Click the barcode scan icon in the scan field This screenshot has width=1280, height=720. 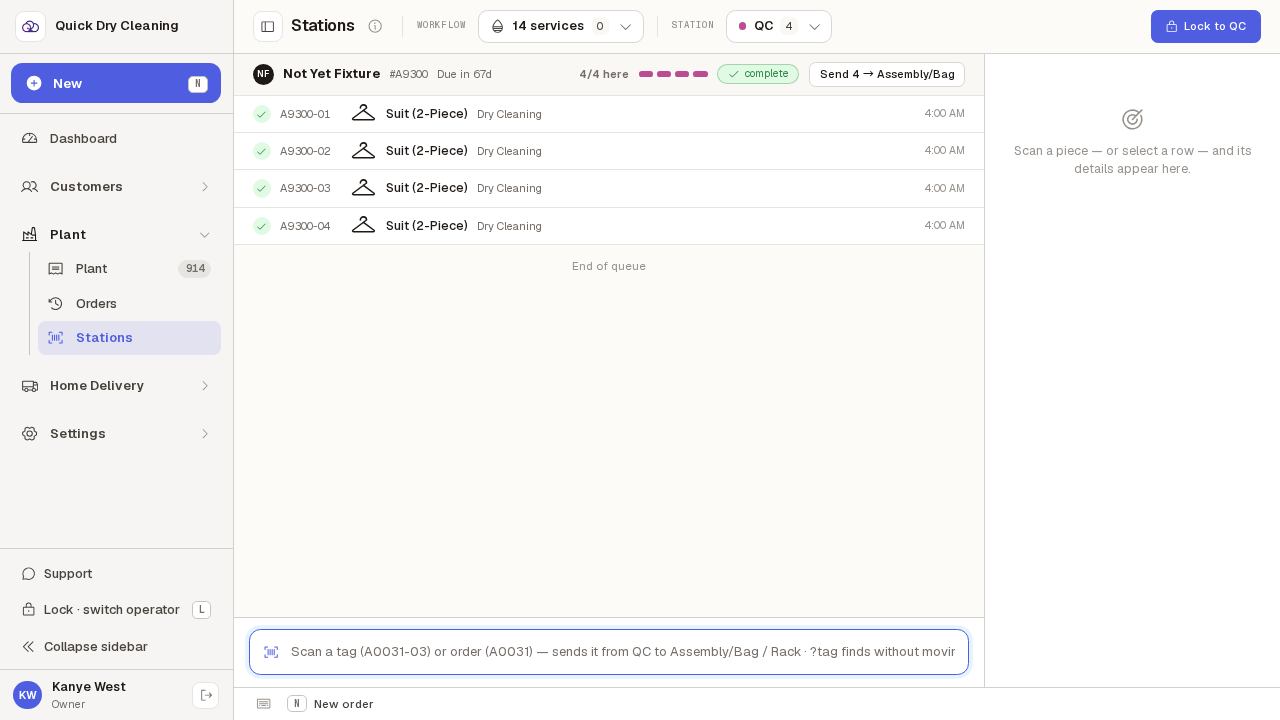coord(271,652)
